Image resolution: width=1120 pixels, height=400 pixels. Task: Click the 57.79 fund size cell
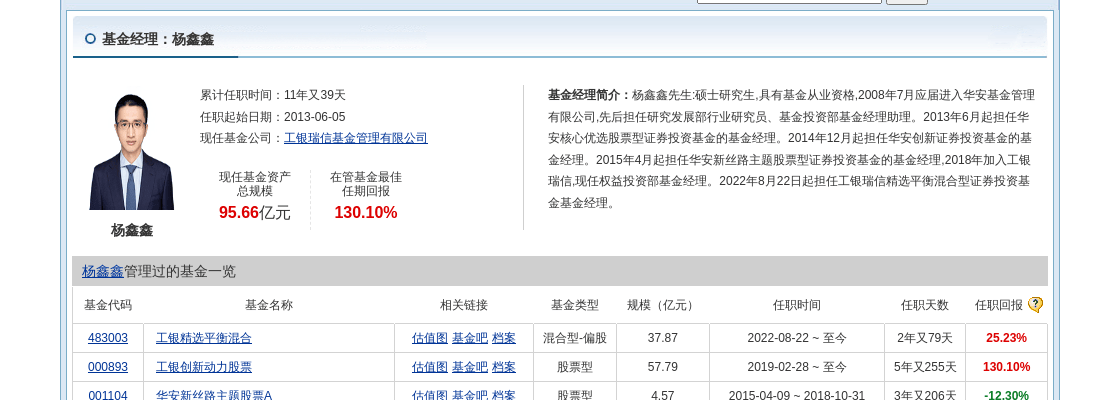tap(663, 367)
